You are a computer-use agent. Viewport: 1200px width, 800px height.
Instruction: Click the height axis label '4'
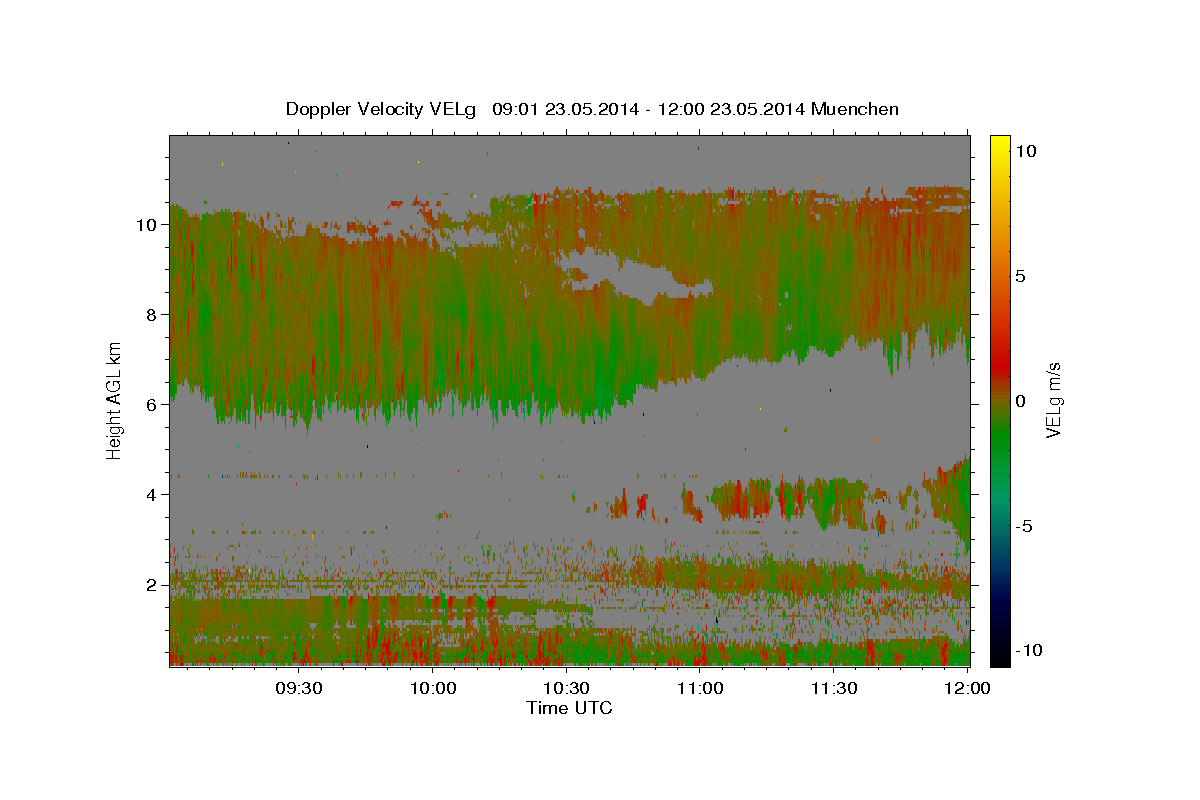pos(152,494)
